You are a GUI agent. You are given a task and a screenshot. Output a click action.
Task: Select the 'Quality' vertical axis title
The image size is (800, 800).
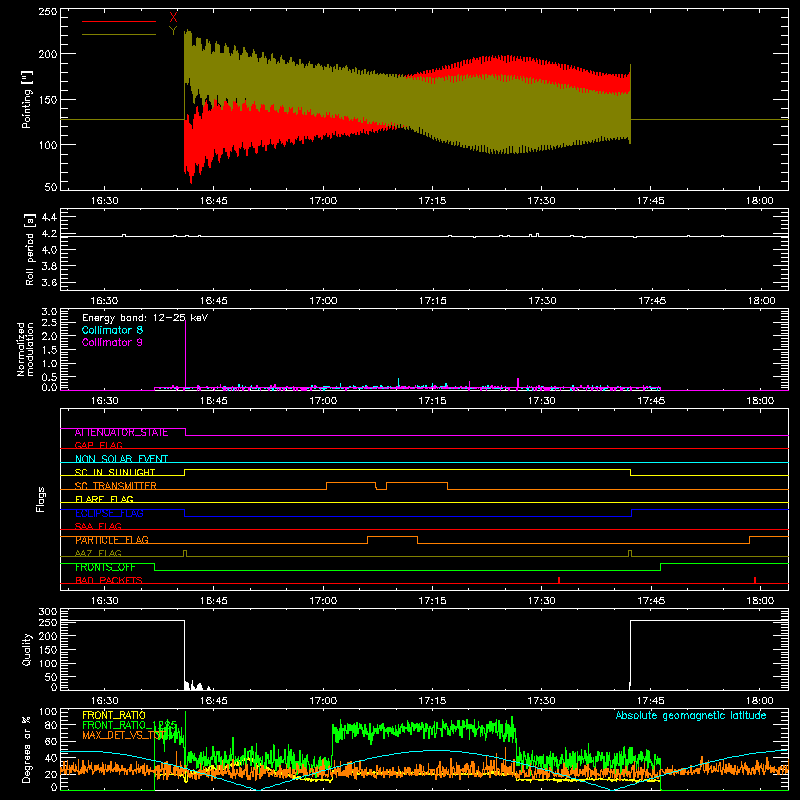pos(27,649)
